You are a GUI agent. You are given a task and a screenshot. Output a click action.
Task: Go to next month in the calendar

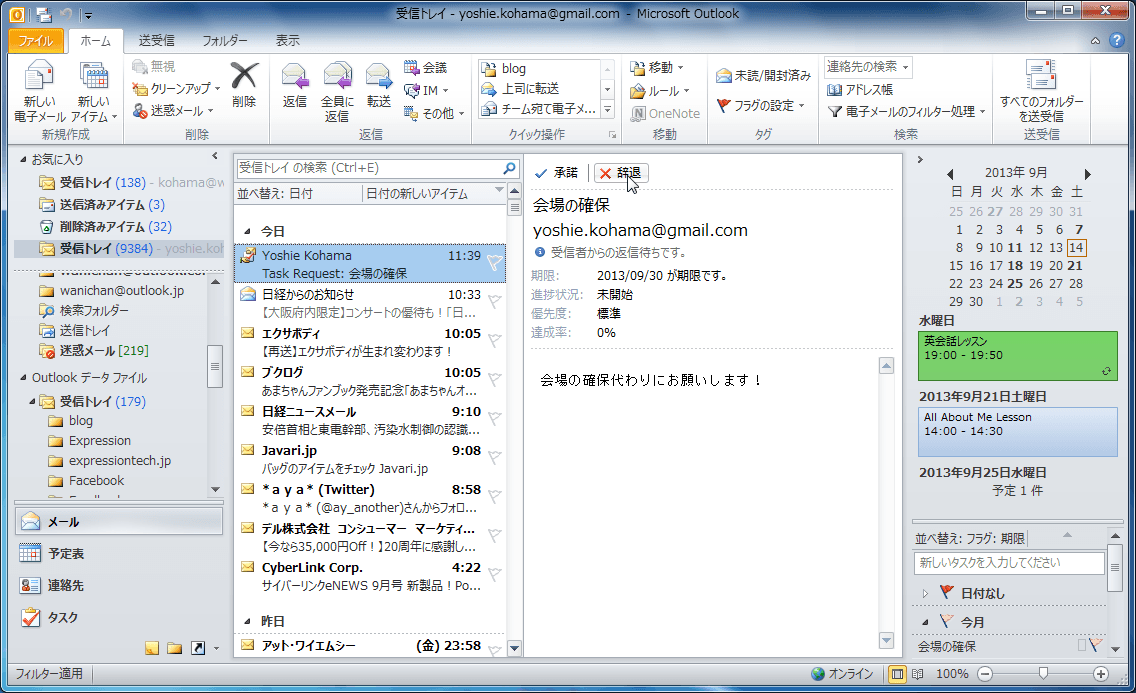coord(1087,174)
